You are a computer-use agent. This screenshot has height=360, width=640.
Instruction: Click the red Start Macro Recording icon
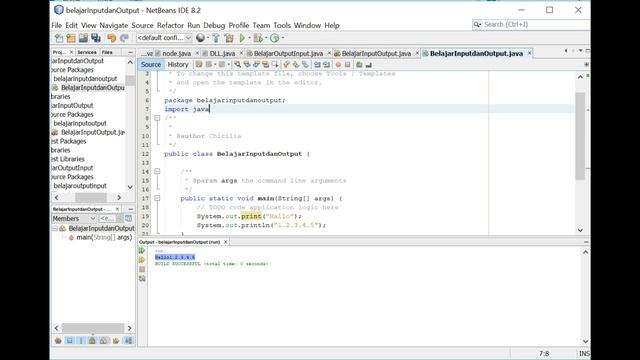(x=338, y=64)
